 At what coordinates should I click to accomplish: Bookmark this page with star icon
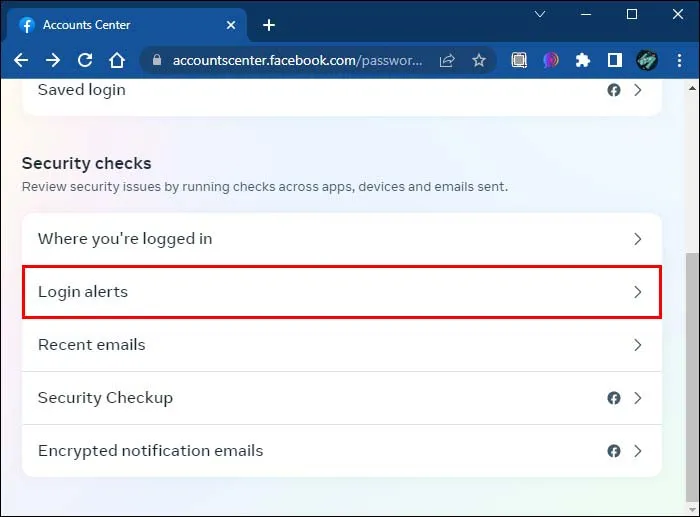pyautogui.click(x=479, y=60)
